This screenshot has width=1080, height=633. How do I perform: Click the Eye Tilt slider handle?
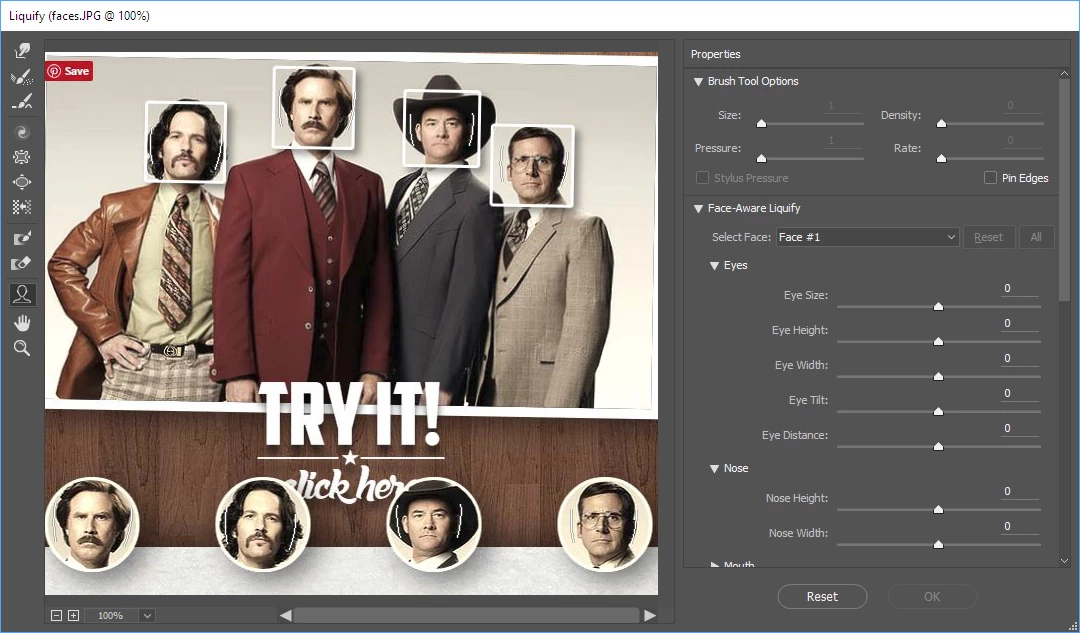(x=938, y=411)
